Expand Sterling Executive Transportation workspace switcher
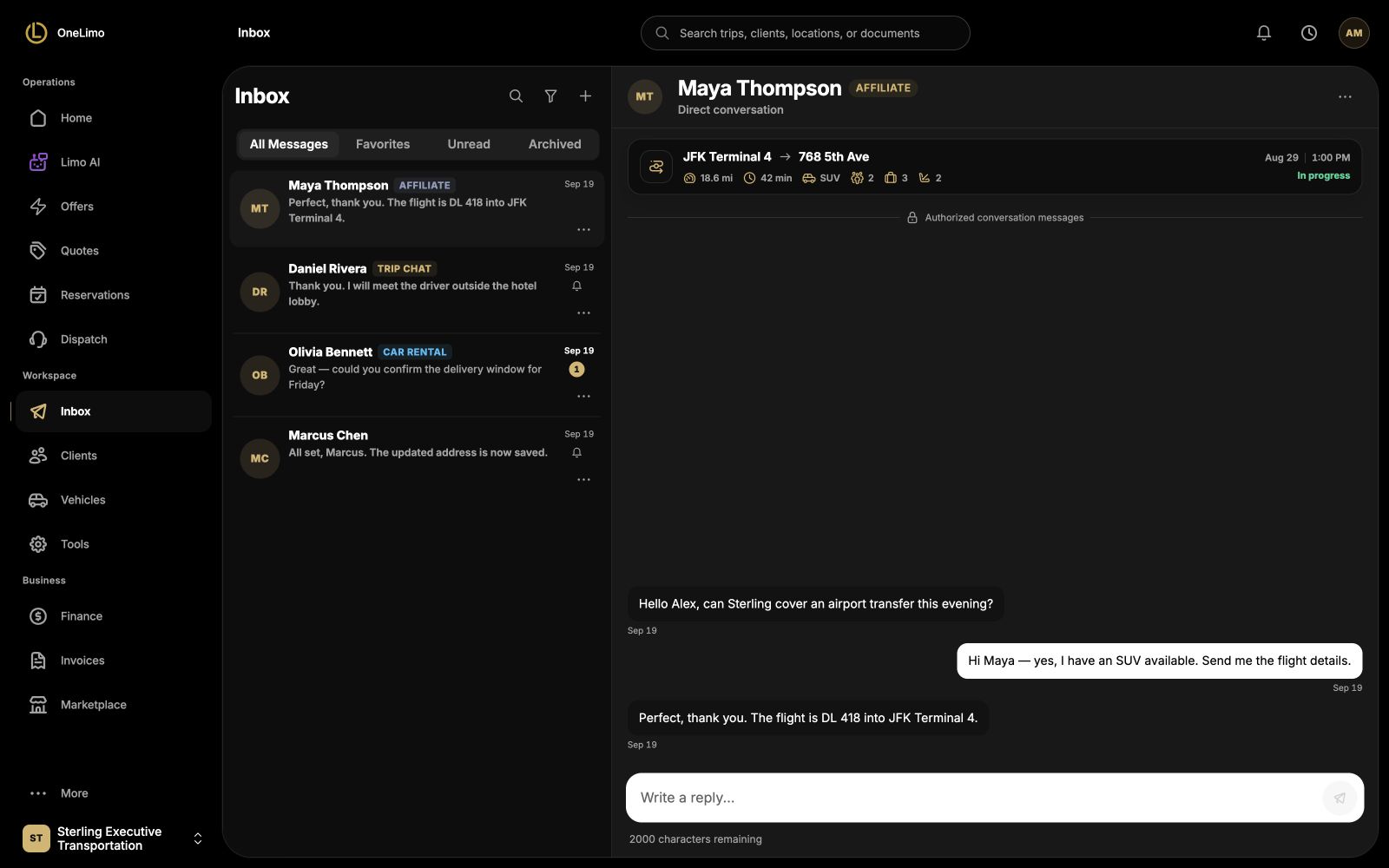The image size is (1389, 868). pos(113,838)
